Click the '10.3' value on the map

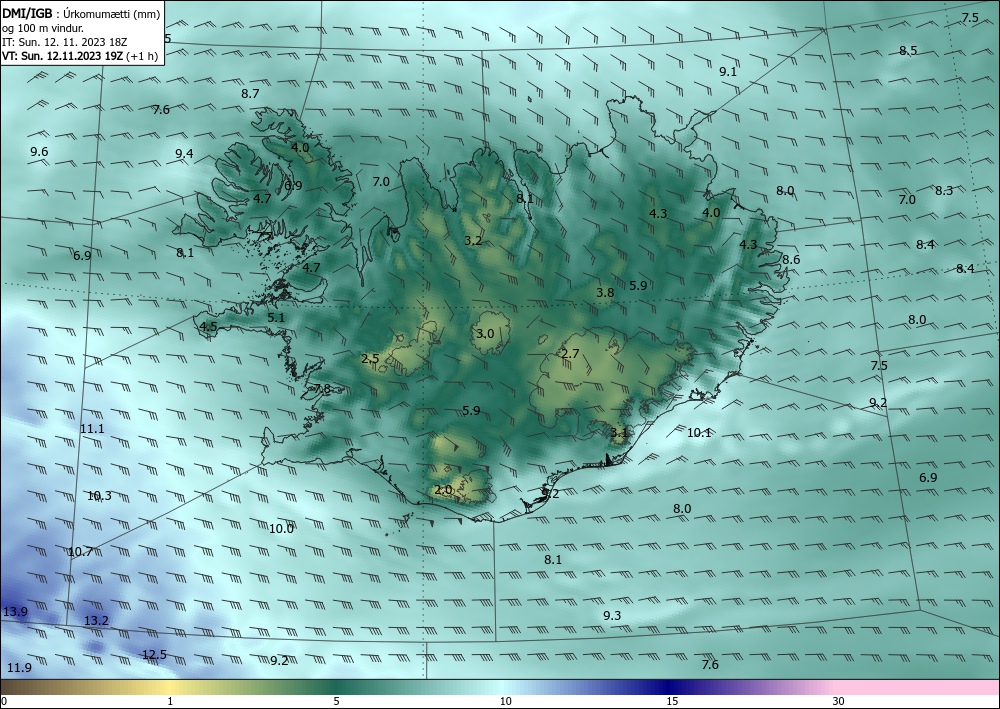[x=99, y=496]
